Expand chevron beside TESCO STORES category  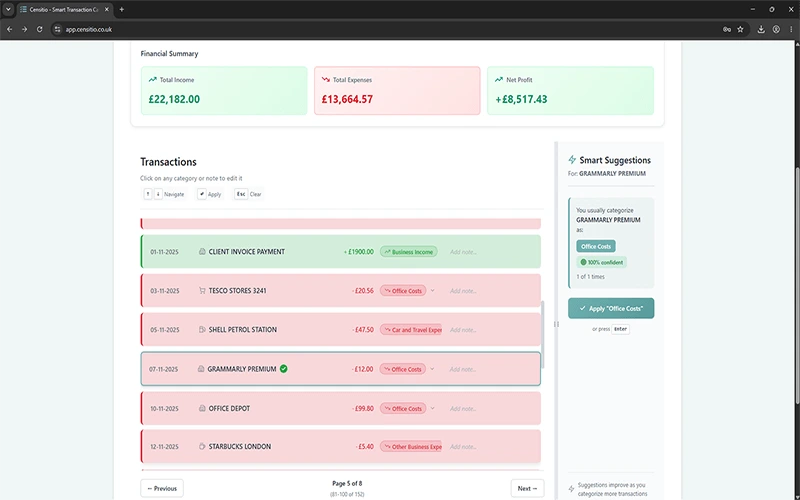point(432,291)
